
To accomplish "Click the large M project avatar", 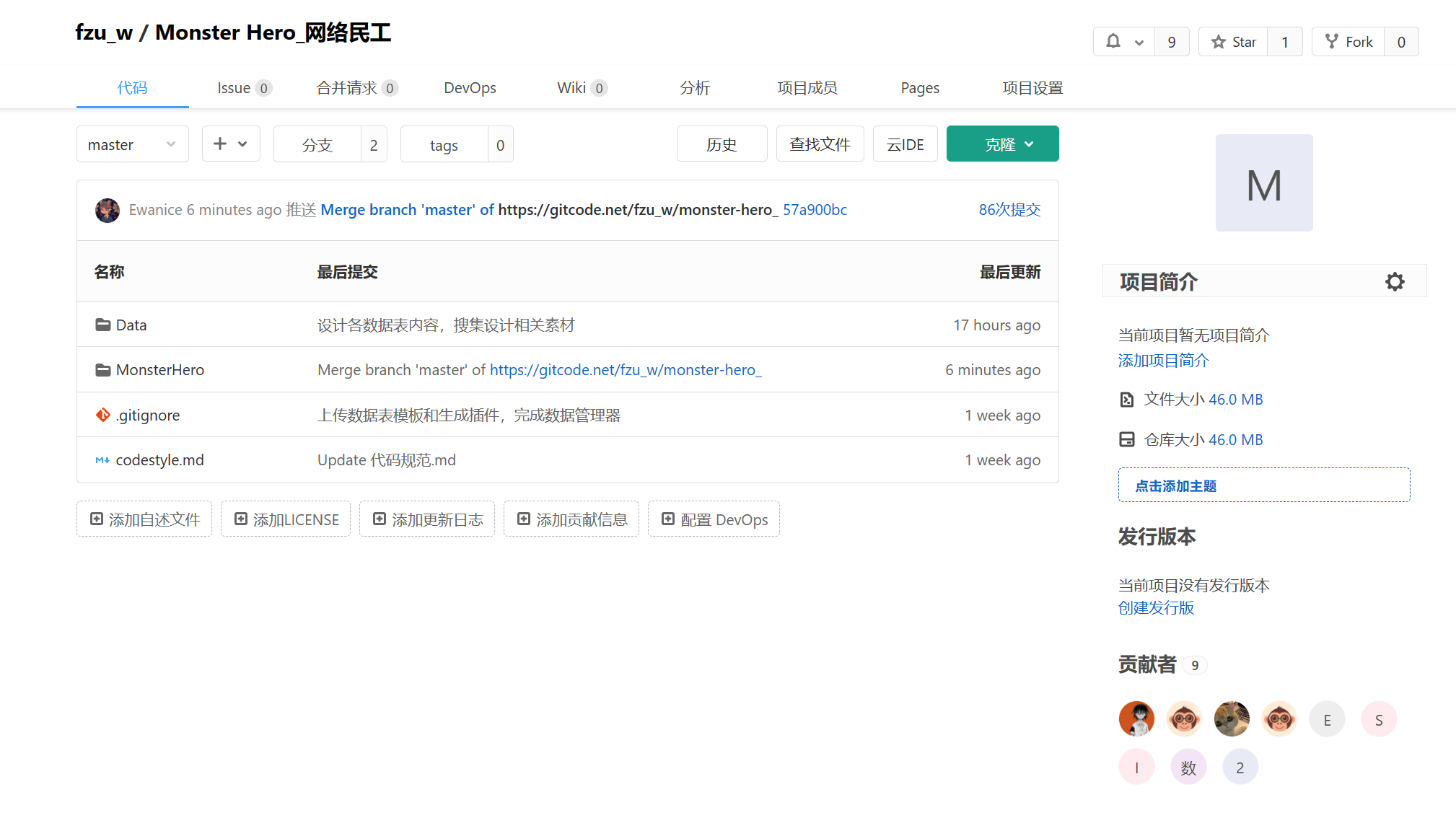I will (x=1264, y=183).
